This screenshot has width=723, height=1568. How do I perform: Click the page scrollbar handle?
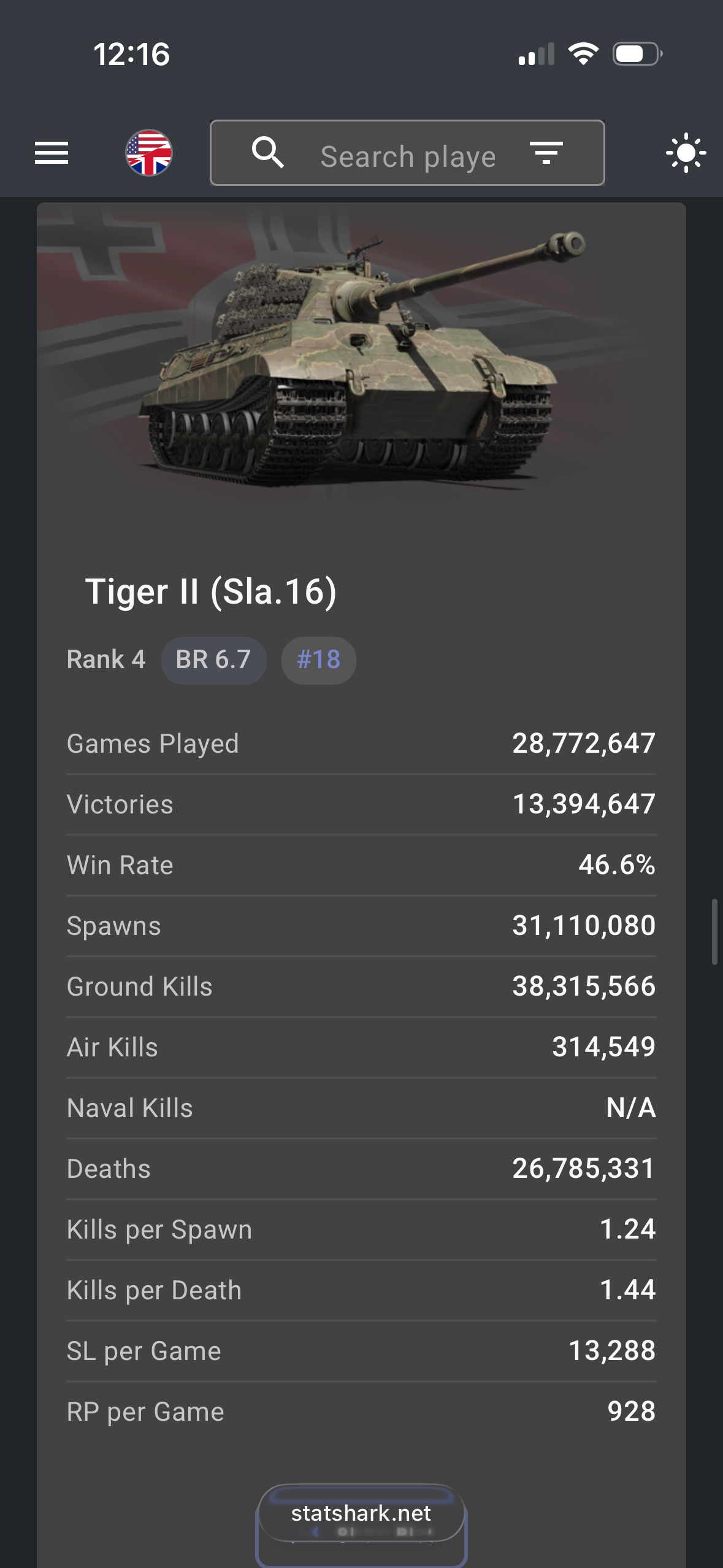(714, 931)
